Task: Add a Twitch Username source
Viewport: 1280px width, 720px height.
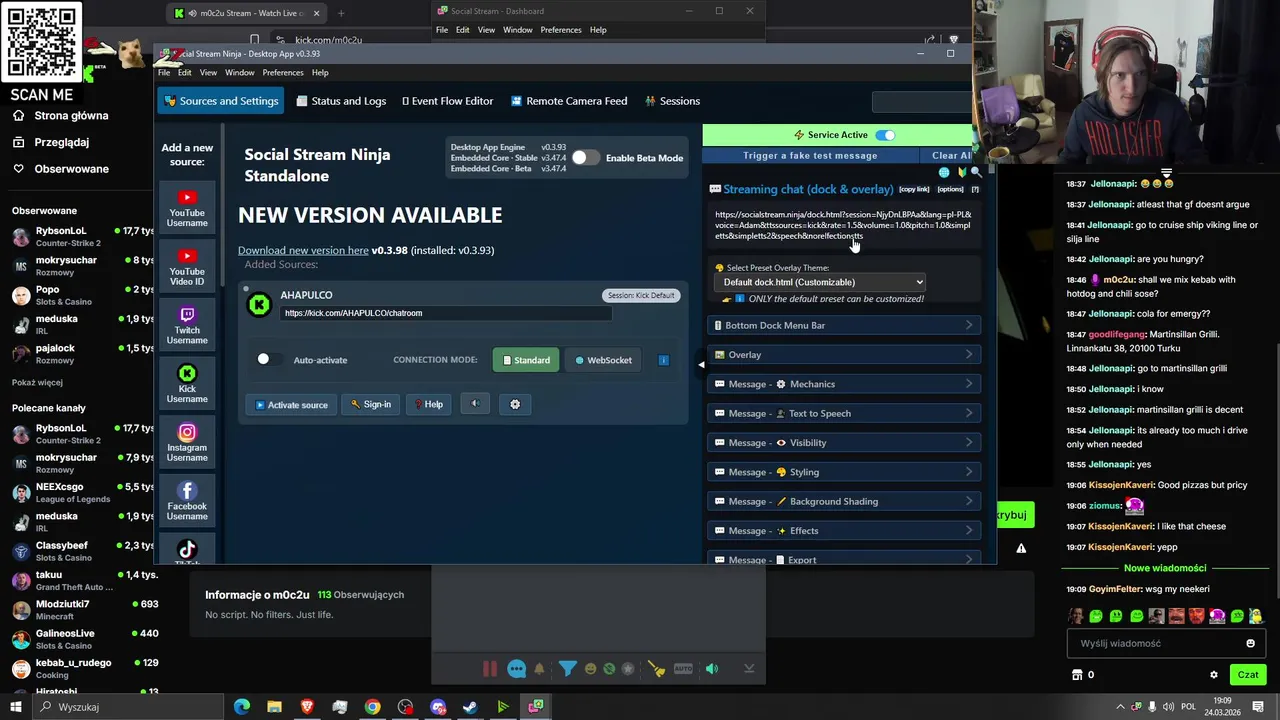Action: coord(187,326)
